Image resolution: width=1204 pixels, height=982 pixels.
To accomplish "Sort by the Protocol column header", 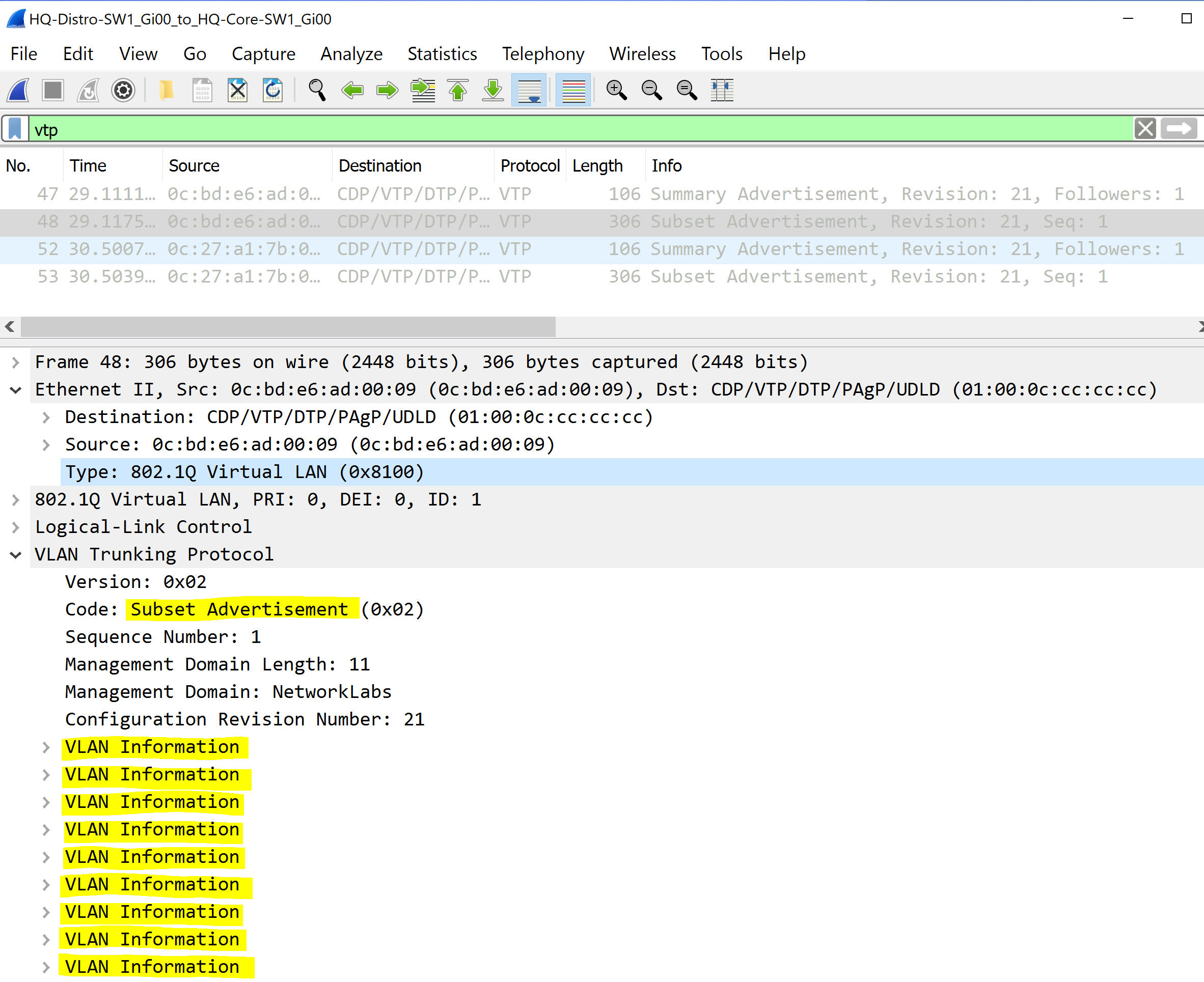I will point(530,166).
